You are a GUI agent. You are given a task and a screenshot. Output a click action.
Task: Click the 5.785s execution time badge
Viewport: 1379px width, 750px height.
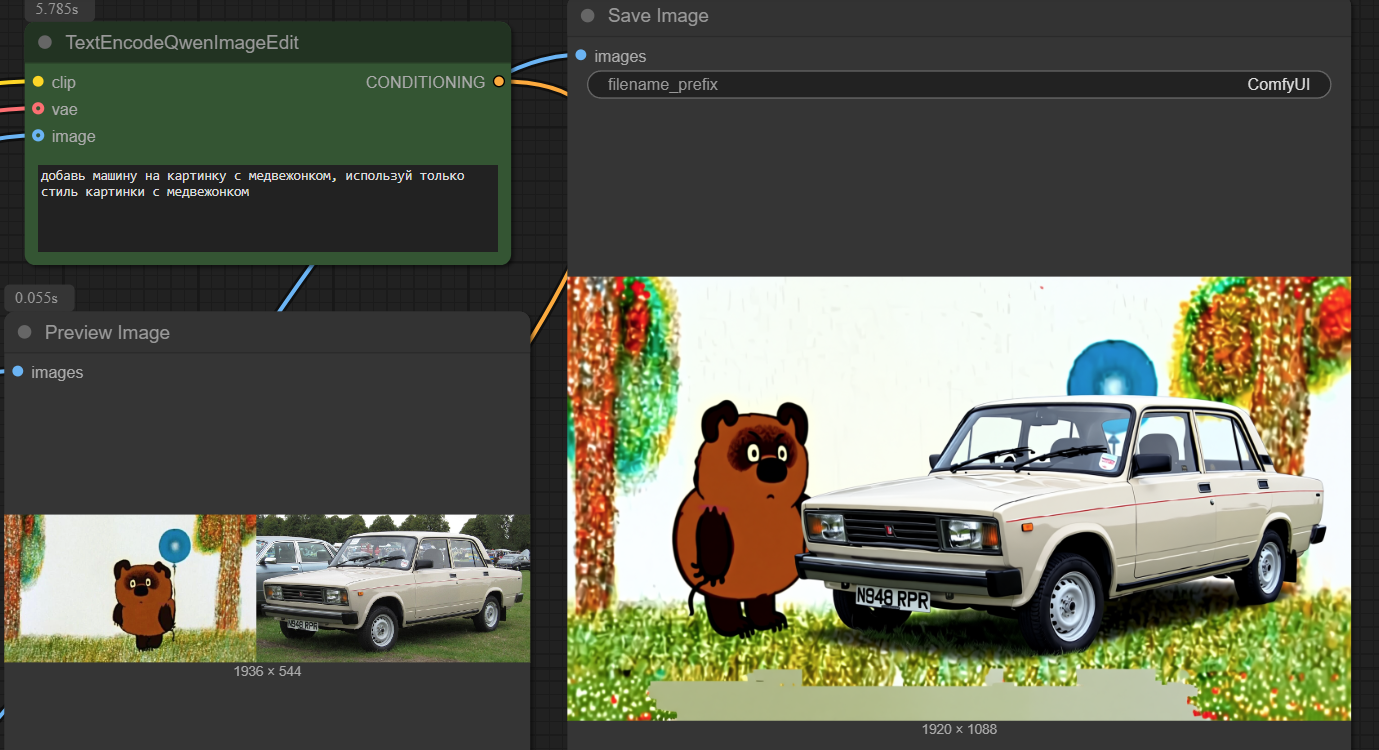click(x=59, y=11)
